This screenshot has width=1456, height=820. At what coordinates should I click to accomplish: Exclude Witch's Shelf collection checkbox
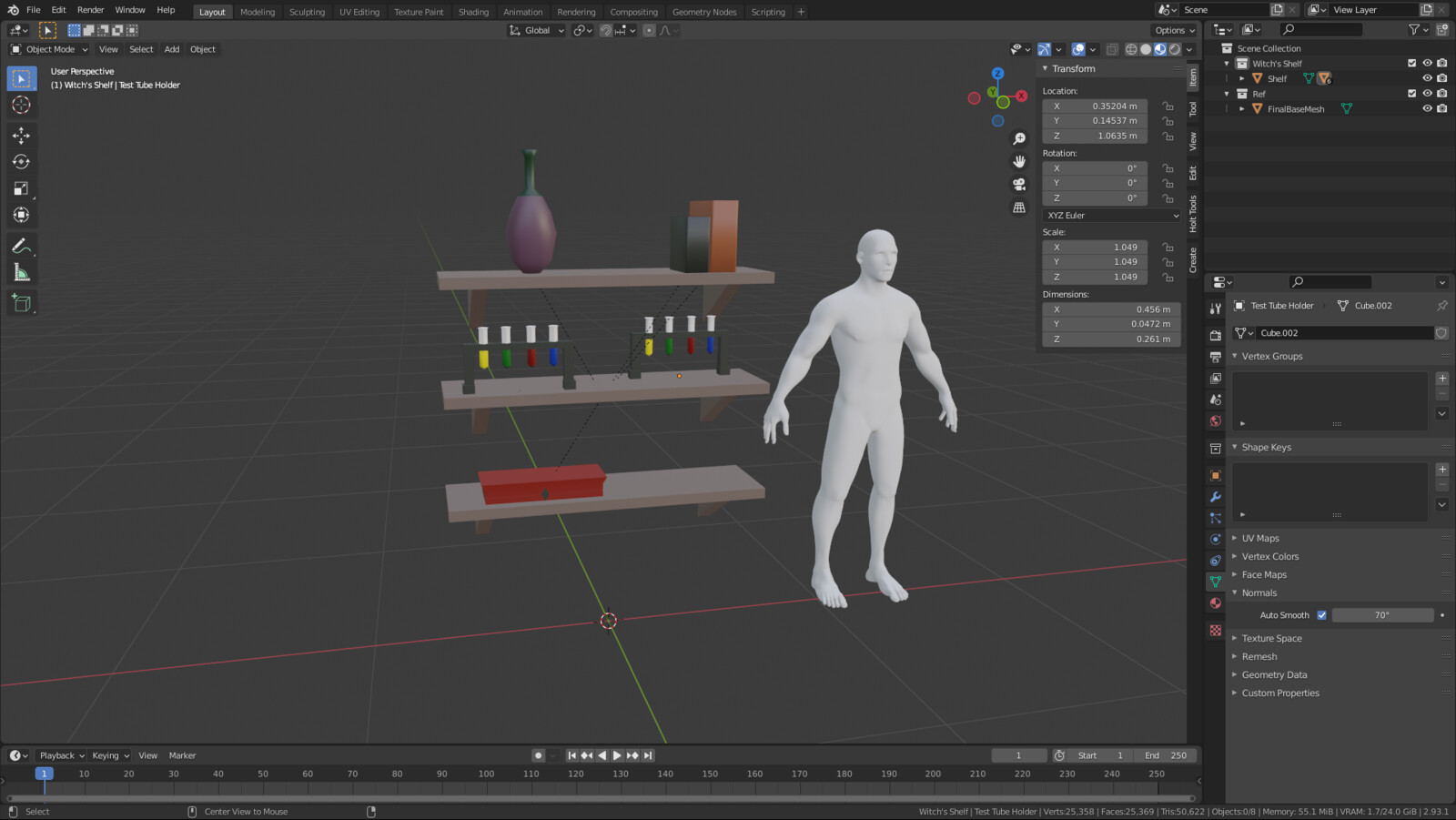pos(1412,63)
